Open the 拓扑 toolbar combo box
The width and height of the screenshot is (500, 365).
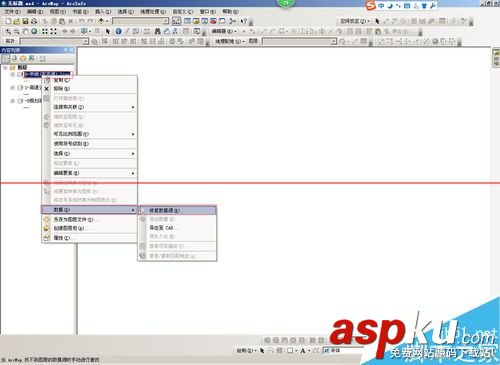coord(54,41)
